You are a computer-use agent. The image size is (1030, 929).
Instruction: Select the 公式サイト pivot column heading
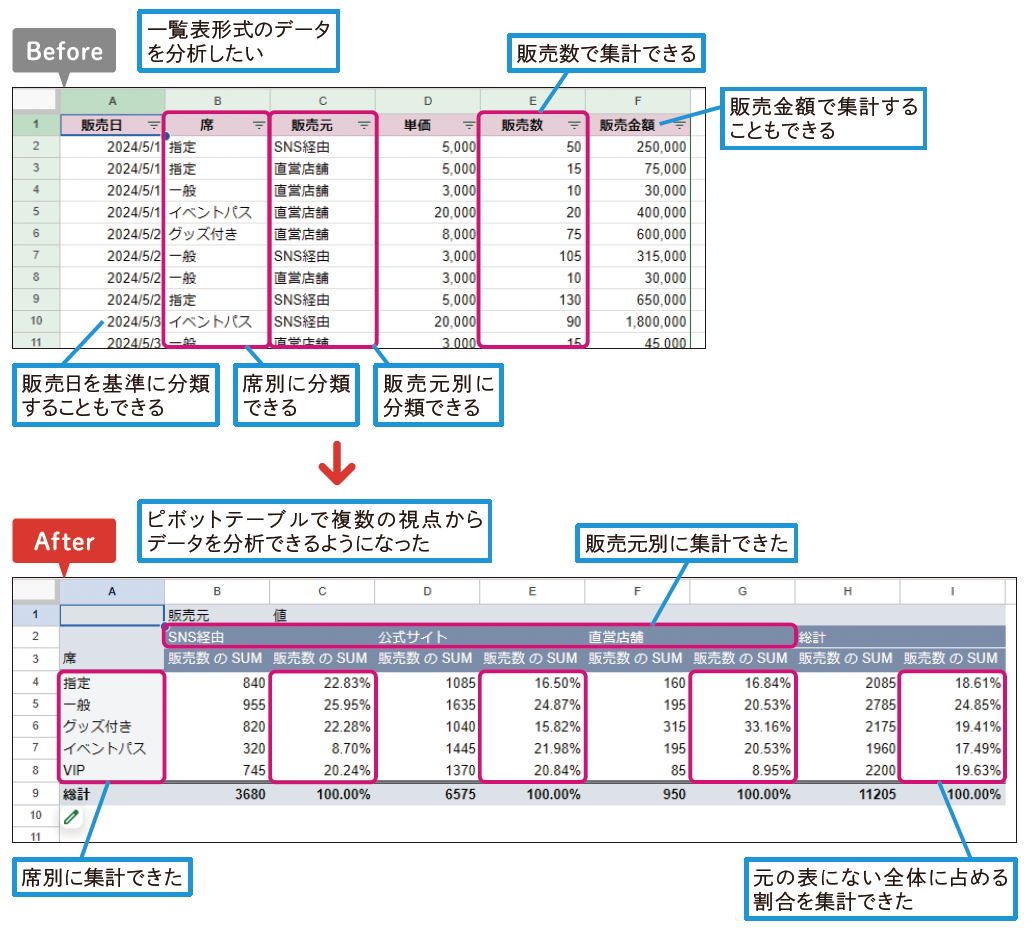point(413,637)
